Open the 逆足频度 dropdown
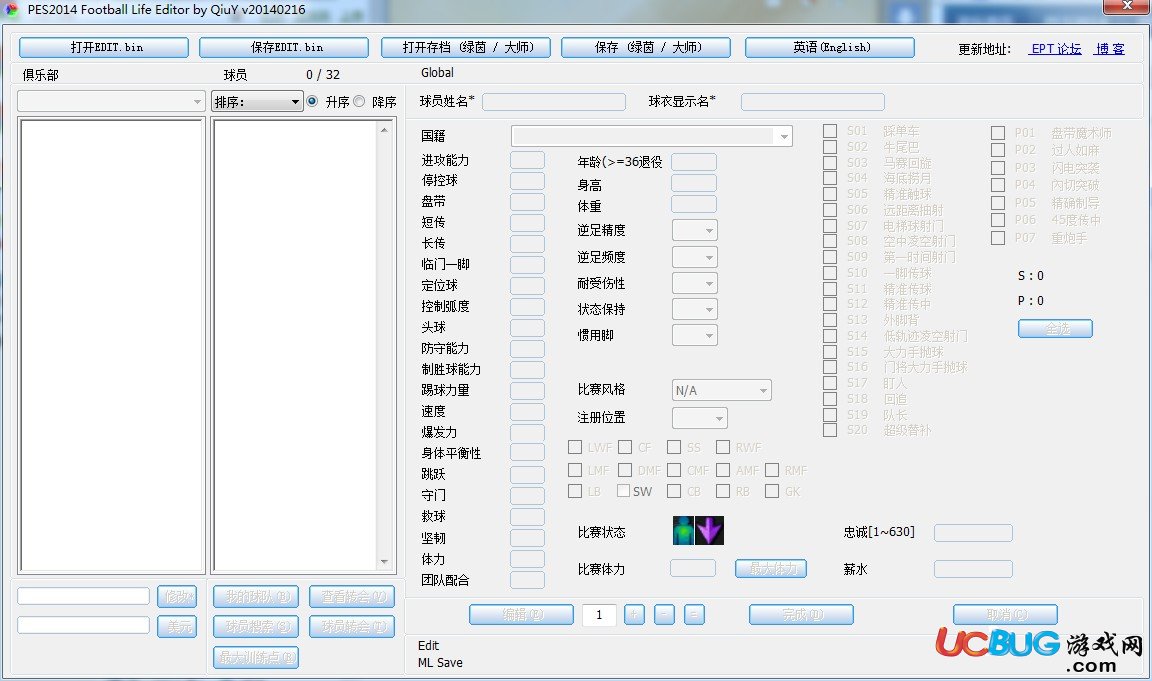The width and height of the screenshot is (1152, 681). [x=695, y=257]
